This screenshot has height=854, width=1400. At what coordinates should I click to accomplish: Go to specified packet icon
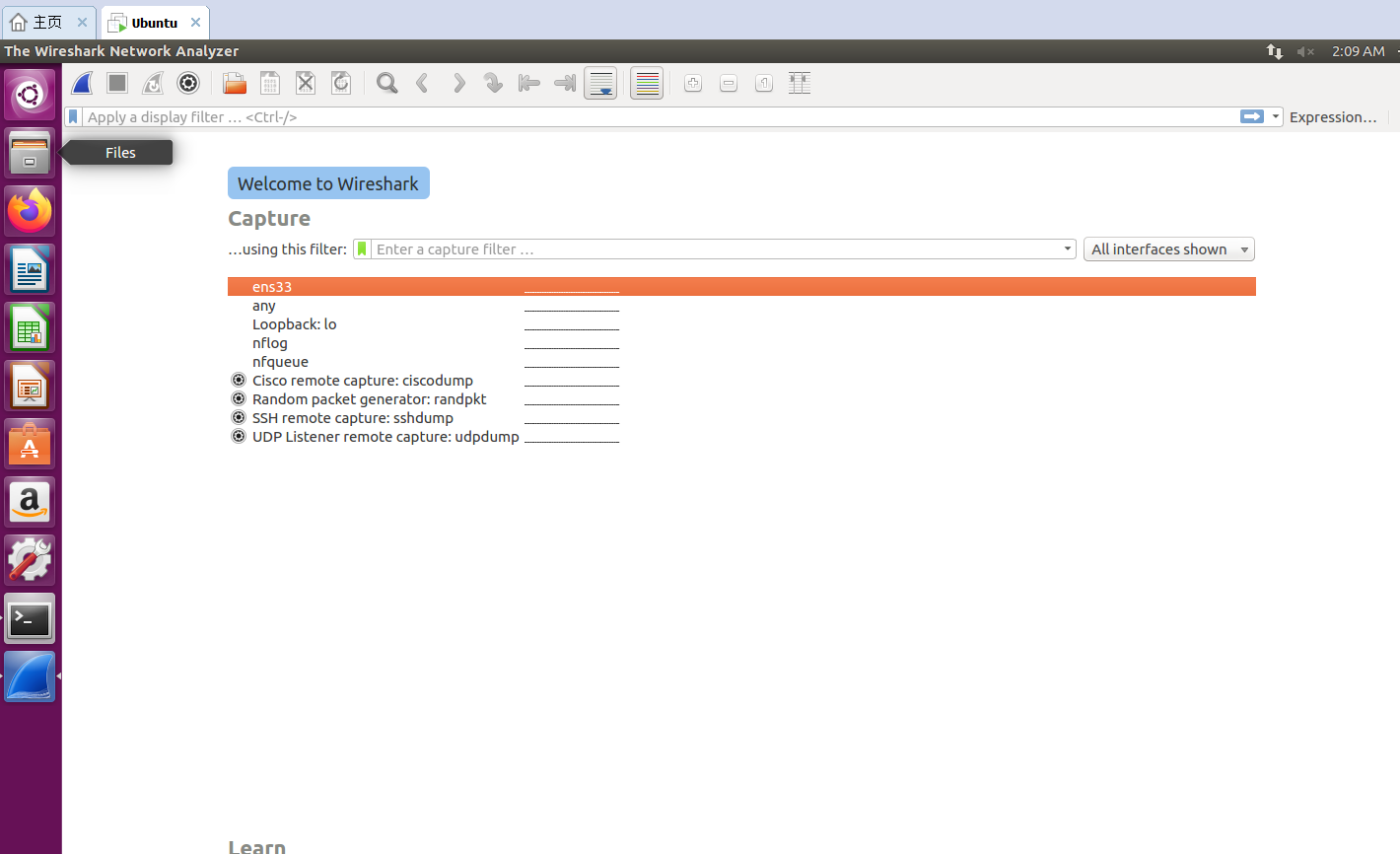coord(494,84)
